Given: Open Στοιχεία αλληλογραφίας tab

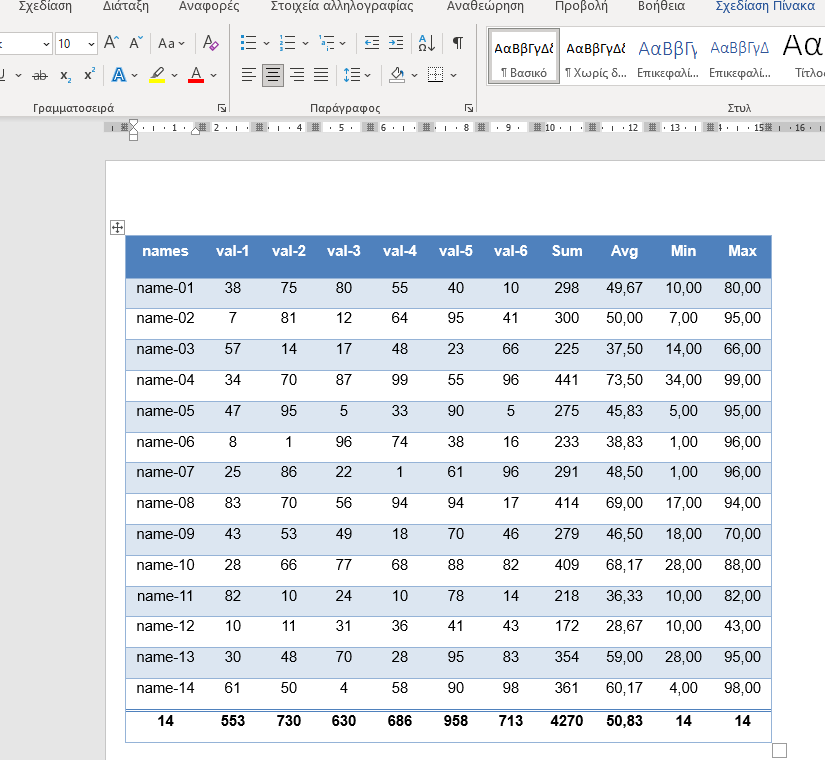Looking at the screenshot, I should coord(342,6).
